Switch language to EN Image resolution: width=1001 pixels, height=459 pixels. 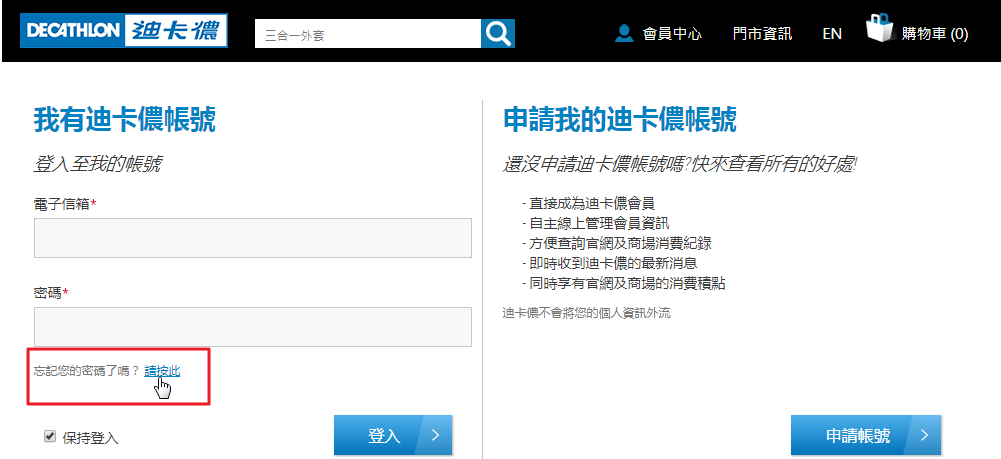pos(832,34)
